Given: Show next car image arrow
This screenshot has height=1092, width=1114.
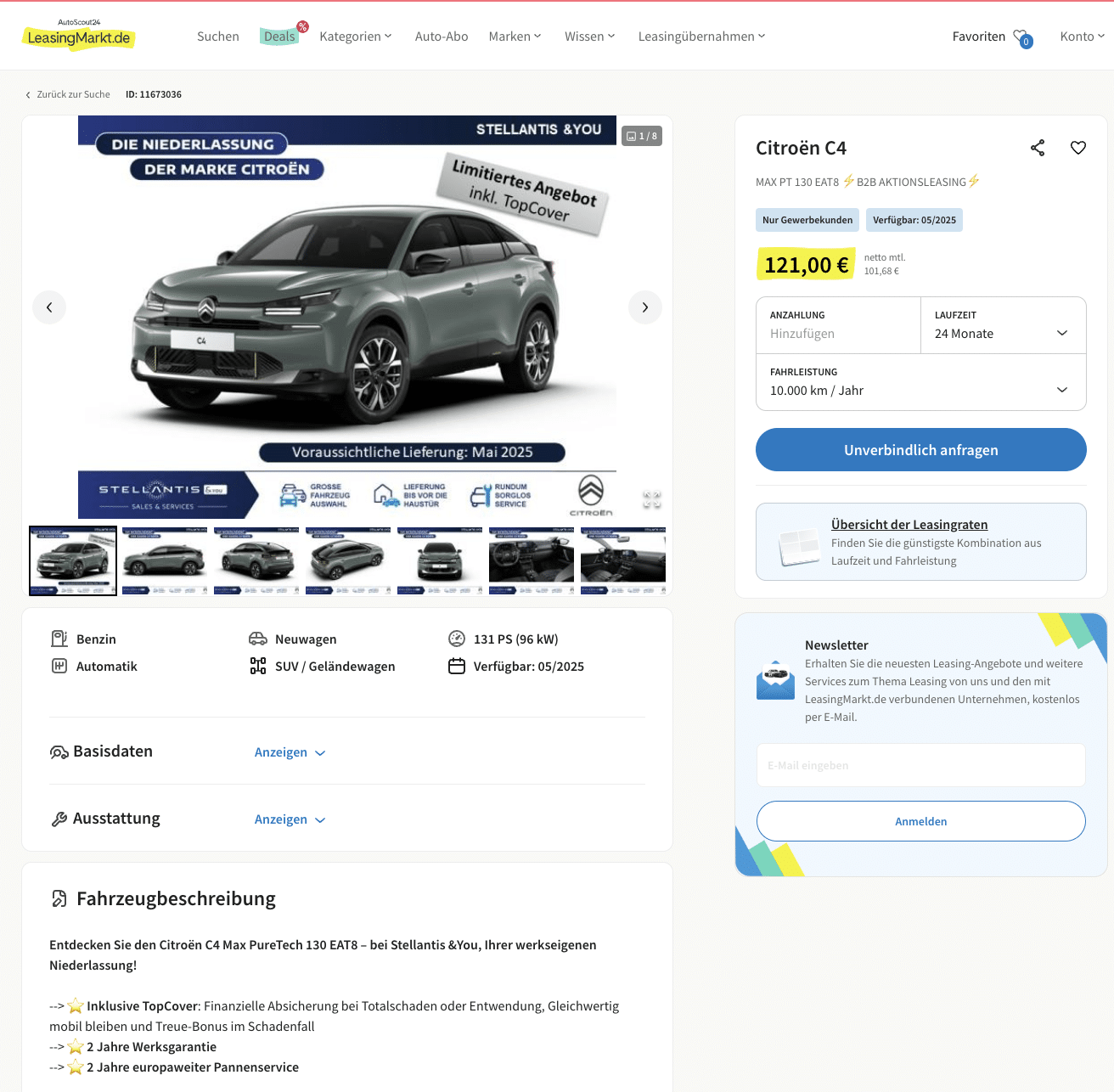Looking at the screenshot, I should coord(645,307).
